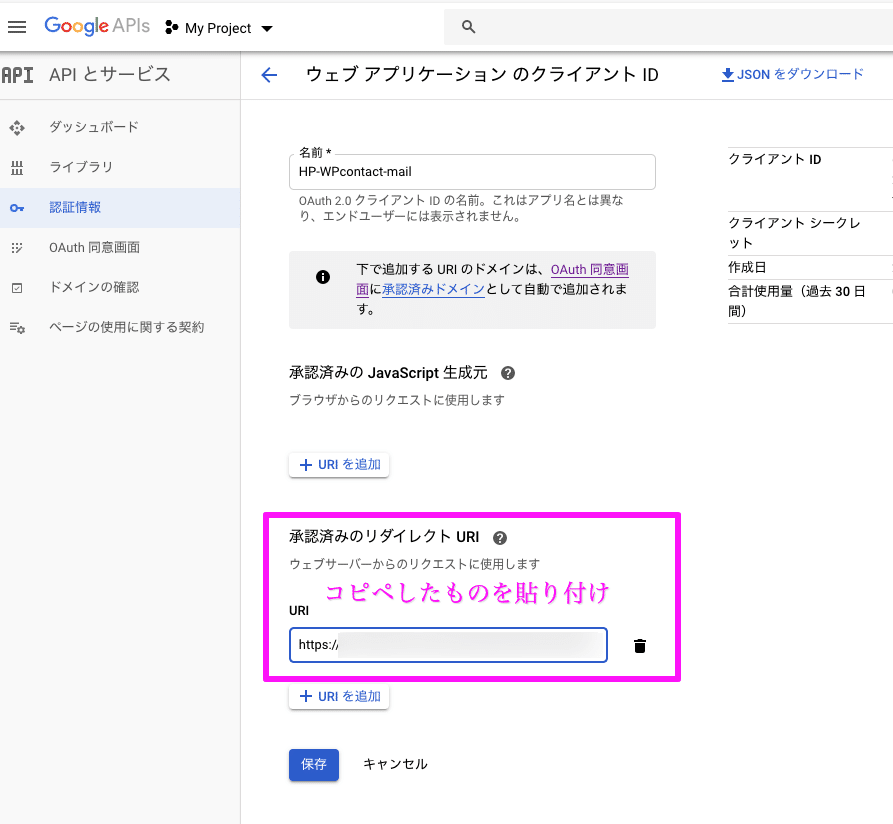Click the back arrow beside the page title
Screen dimensions: 893x824
[269, 74]
